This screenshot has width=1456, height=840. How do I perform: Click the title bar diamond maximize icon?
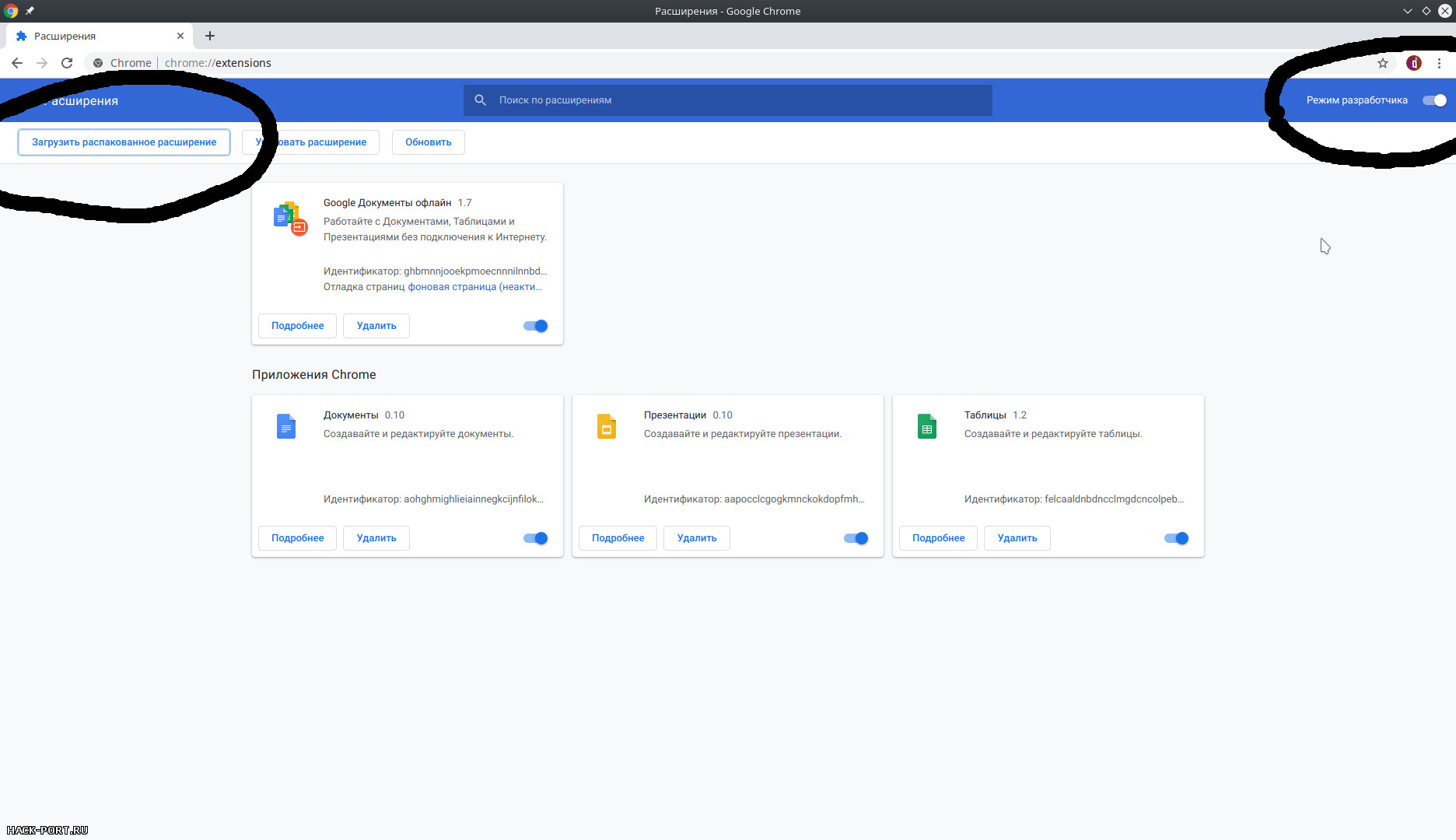point(1426,11)
